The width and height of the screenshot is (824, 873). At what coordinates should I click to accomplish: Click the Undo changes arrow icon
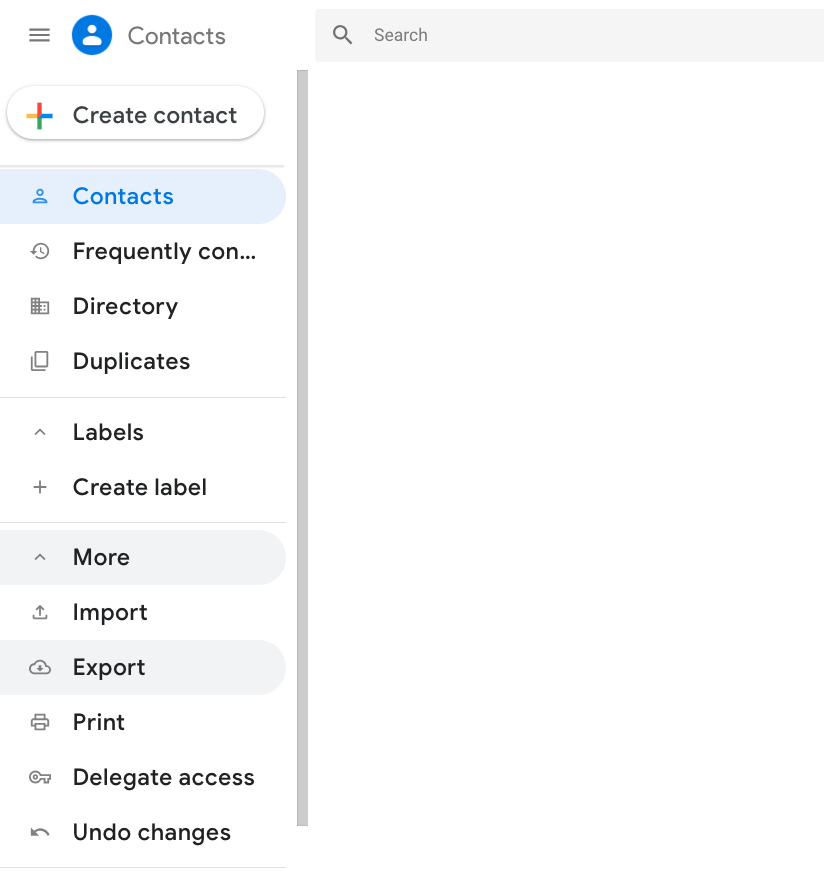(x=40, y=832)
